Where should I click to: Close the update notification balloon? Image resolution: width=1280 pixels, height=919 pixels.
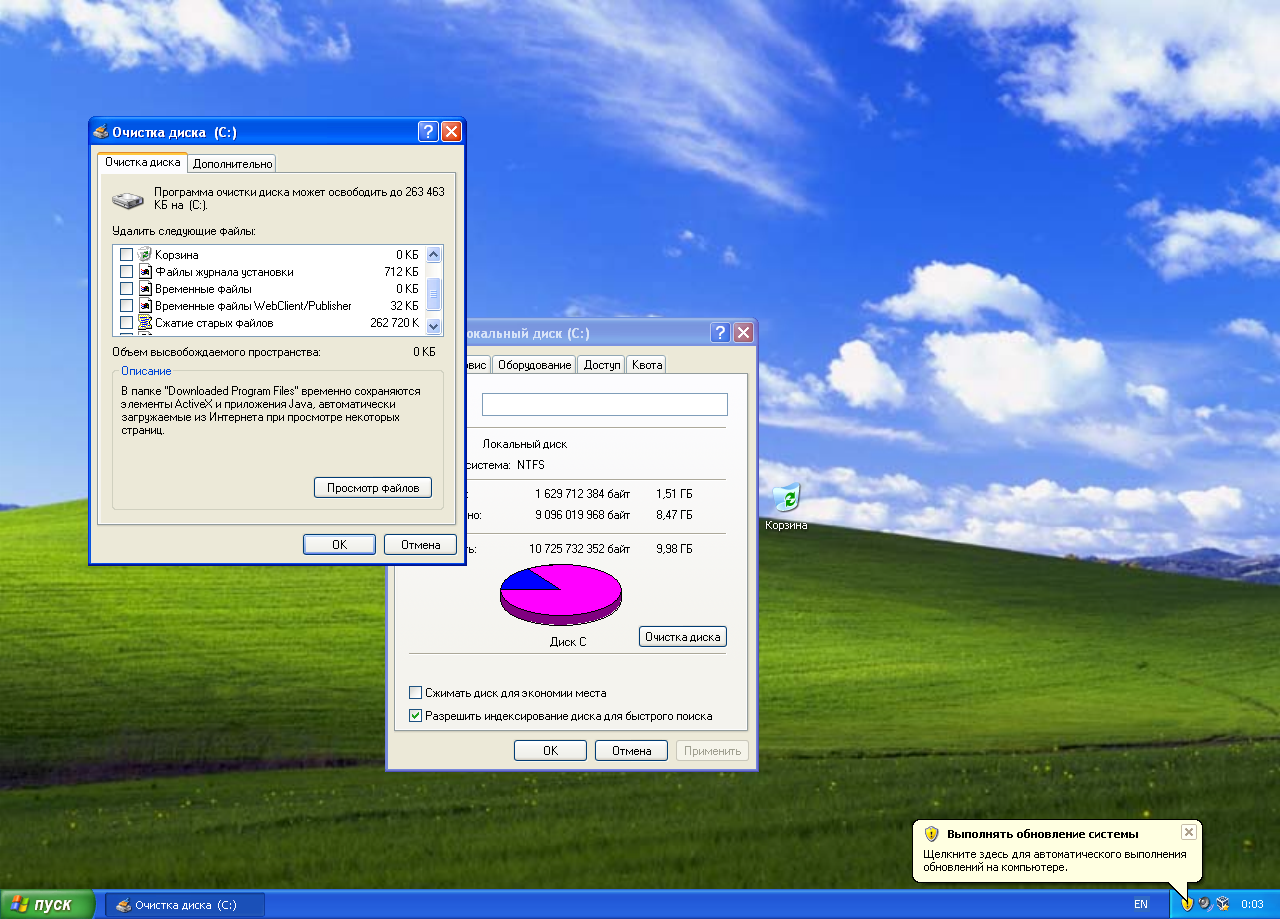tap(1188, 832)
